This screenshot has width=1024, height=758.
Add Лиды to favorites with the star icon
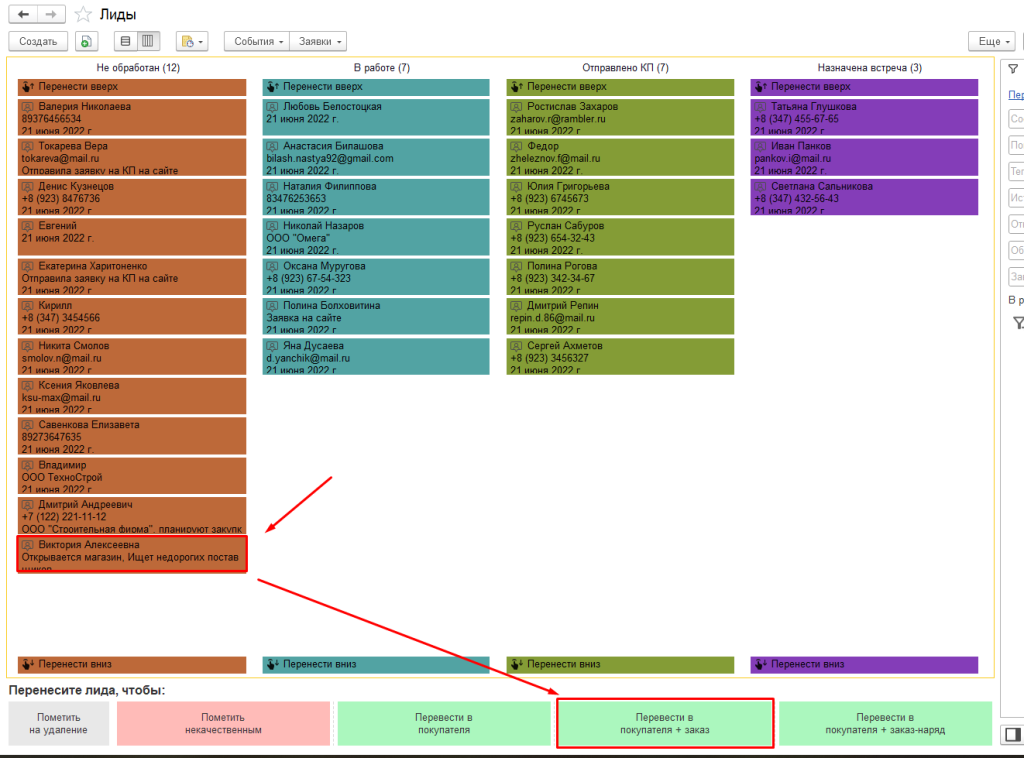point(83,14)
